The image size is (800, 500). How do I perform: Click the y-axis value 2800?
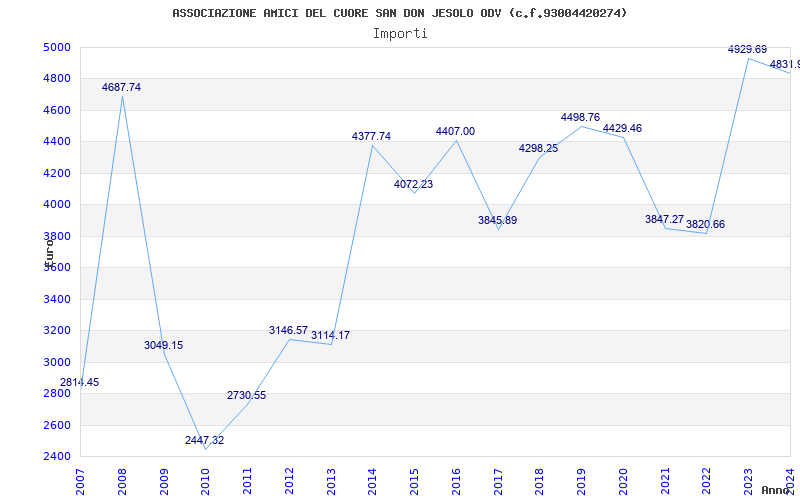click(x=58, y=393)
